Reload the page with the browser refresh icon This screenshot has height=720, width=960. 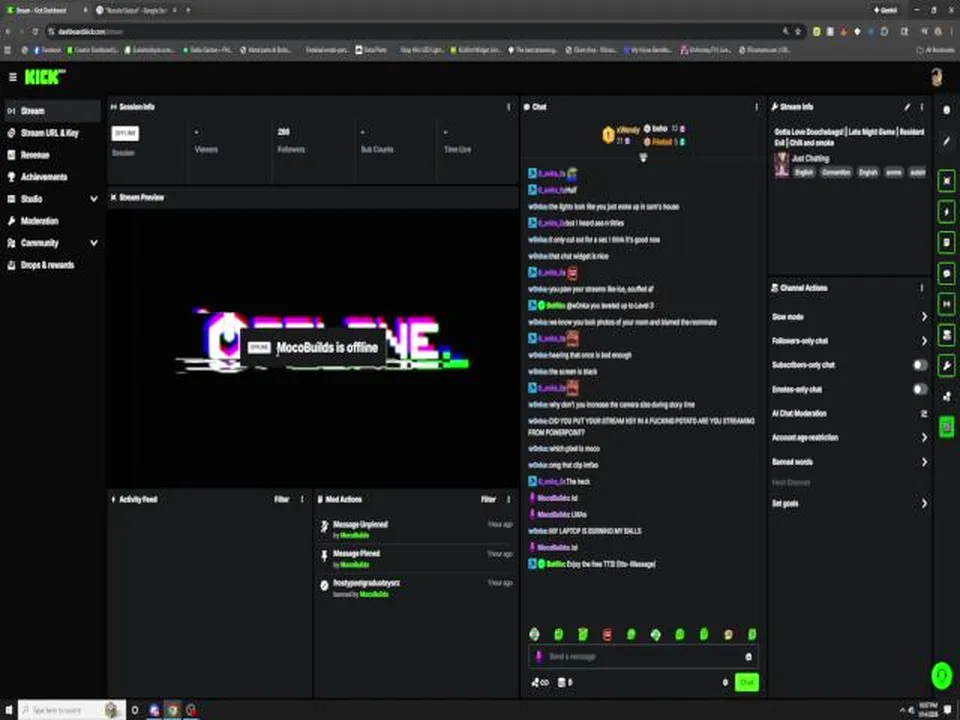[x=36, y=31]
